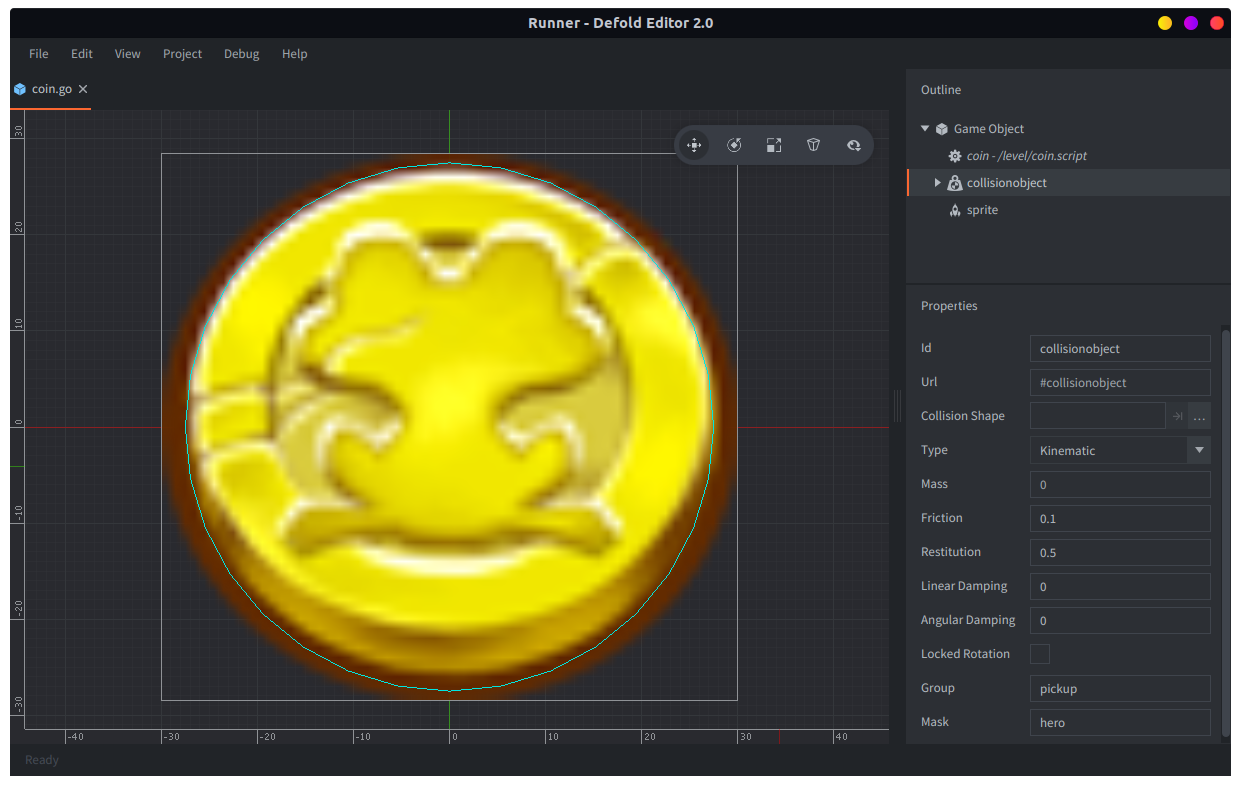
Task: Select the Scale tool in the scene toolbar
Action: [773, 145]
